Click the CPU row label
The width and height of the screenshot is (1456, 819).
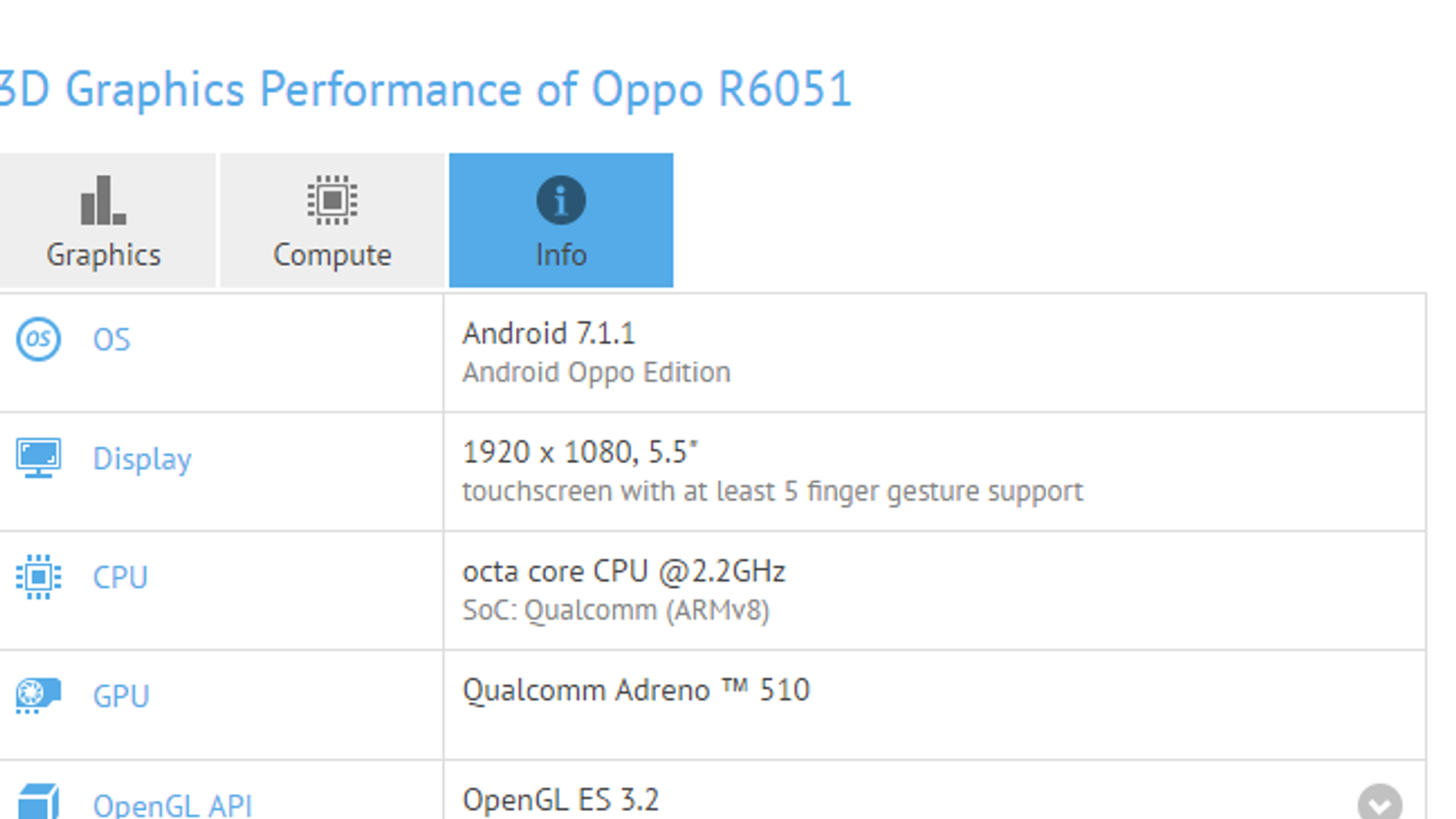[x=120, y=577]
